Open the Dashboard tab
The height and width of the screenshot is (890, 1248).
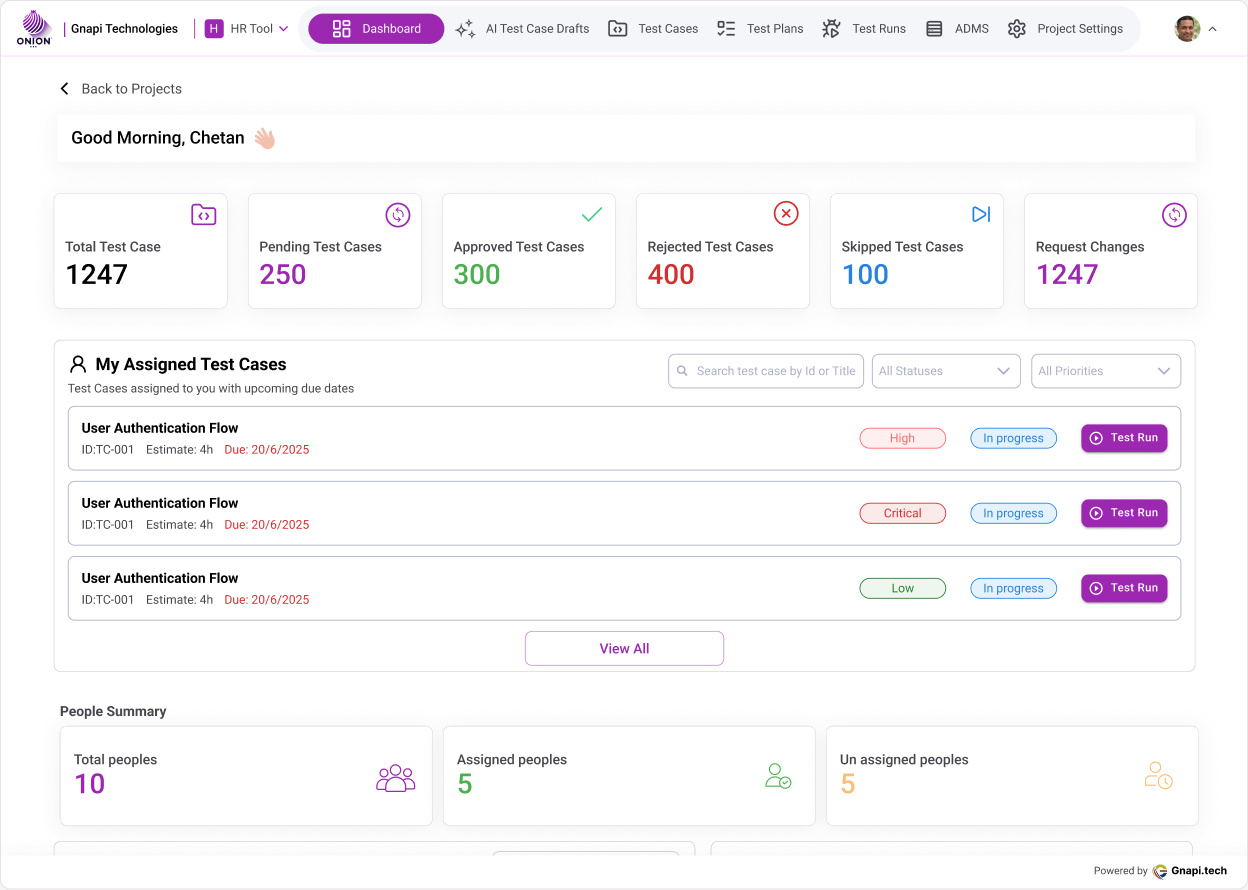click(376, 29)
